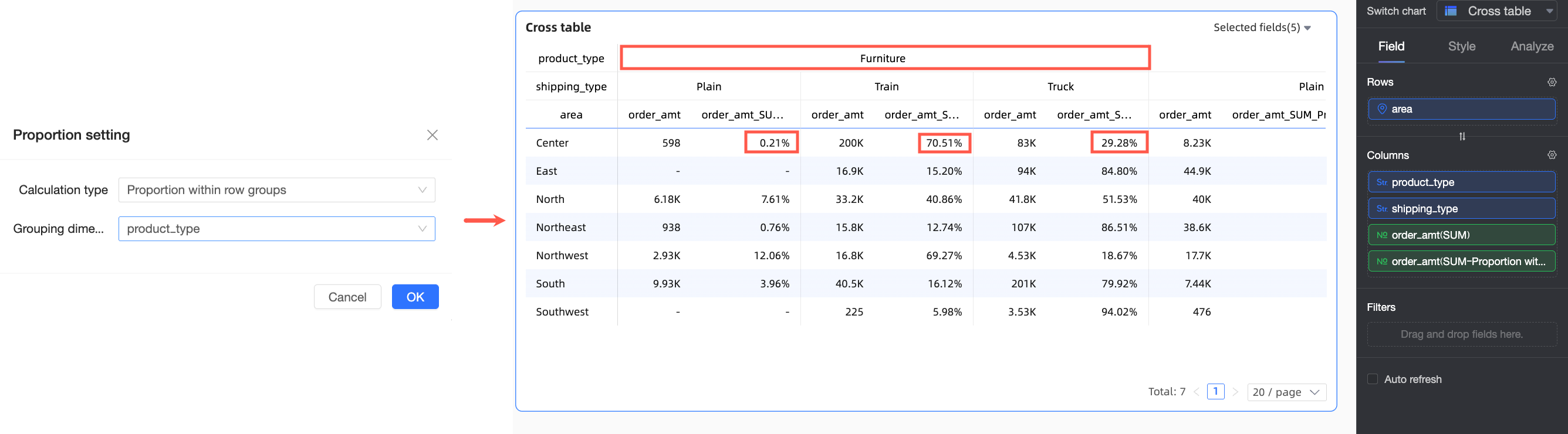Screen dimensions: 1568x434
Task: Enable the Auto refresh checkbox
Action: click(x=1373, y=379)
